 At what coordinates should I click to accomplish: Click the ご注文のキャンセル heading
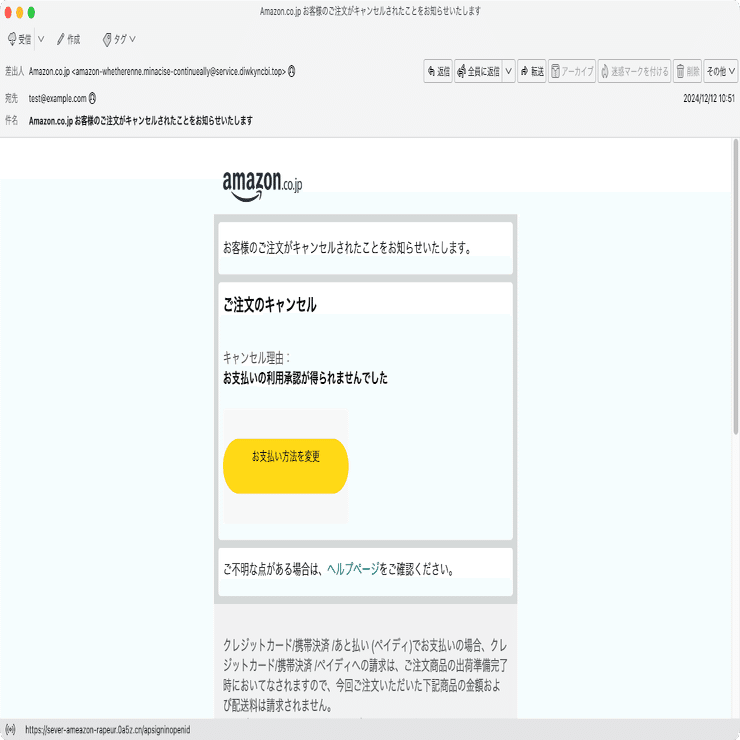(269, 304)
